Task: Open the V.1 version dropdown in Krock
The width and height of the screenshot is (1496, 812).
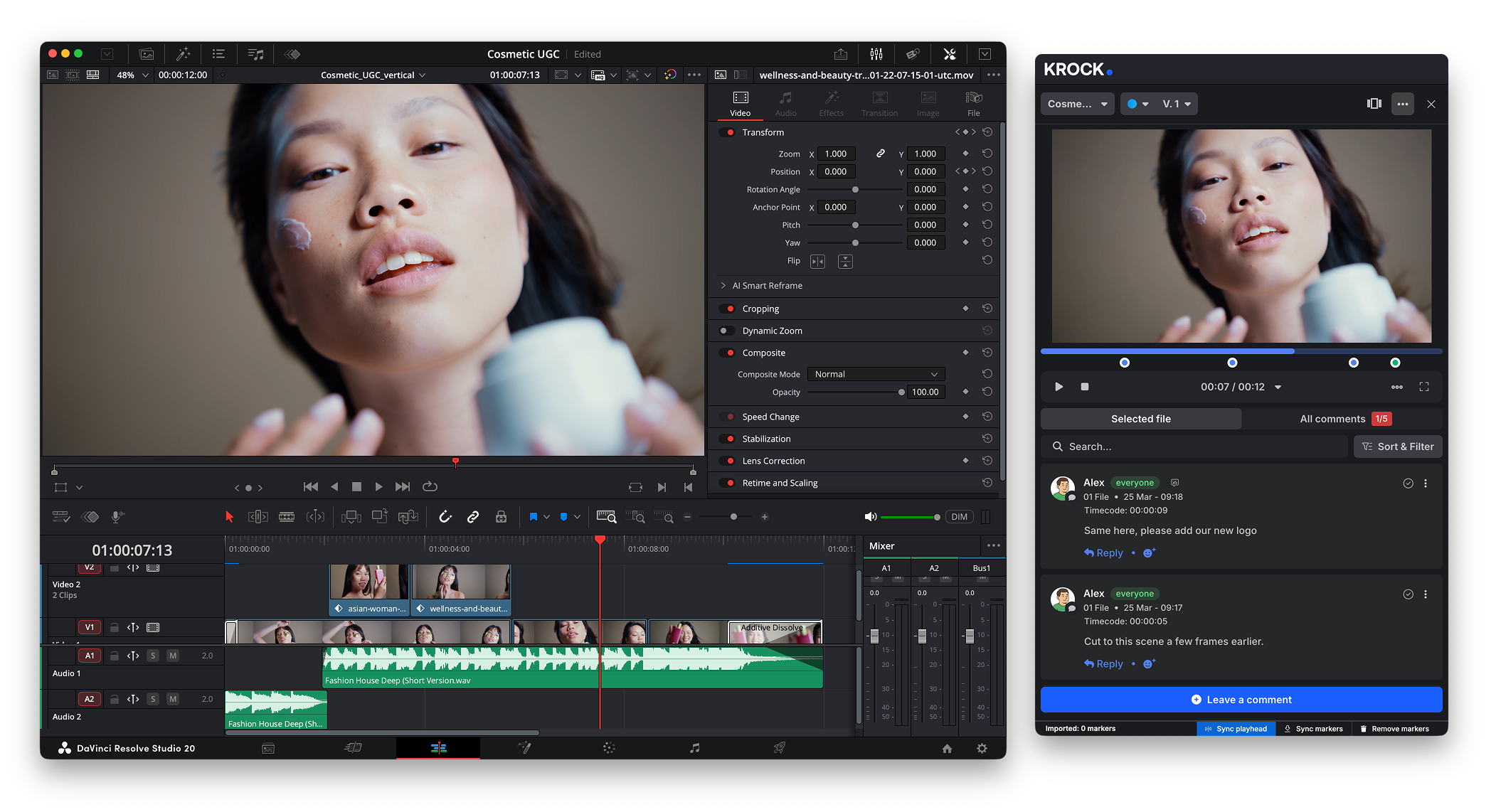Action: pos(1177,104)
